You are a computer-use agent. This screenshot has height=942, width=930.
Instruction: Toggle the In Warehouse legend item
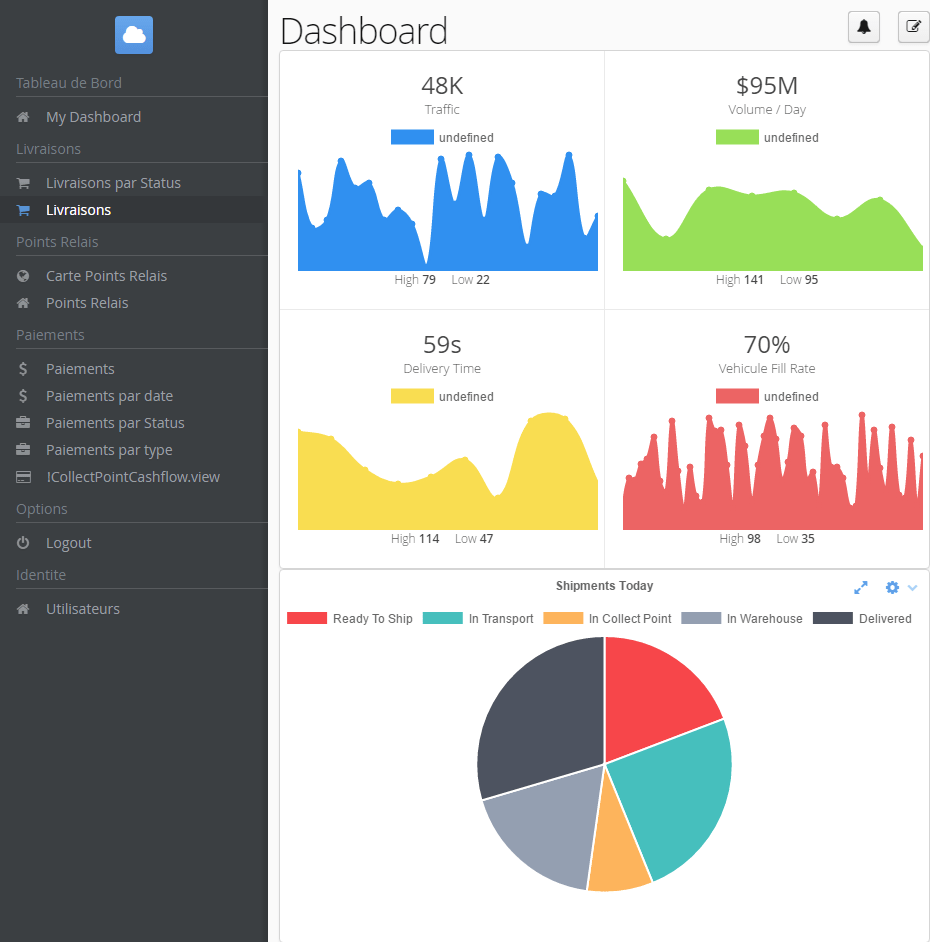[x=742, y=619]
